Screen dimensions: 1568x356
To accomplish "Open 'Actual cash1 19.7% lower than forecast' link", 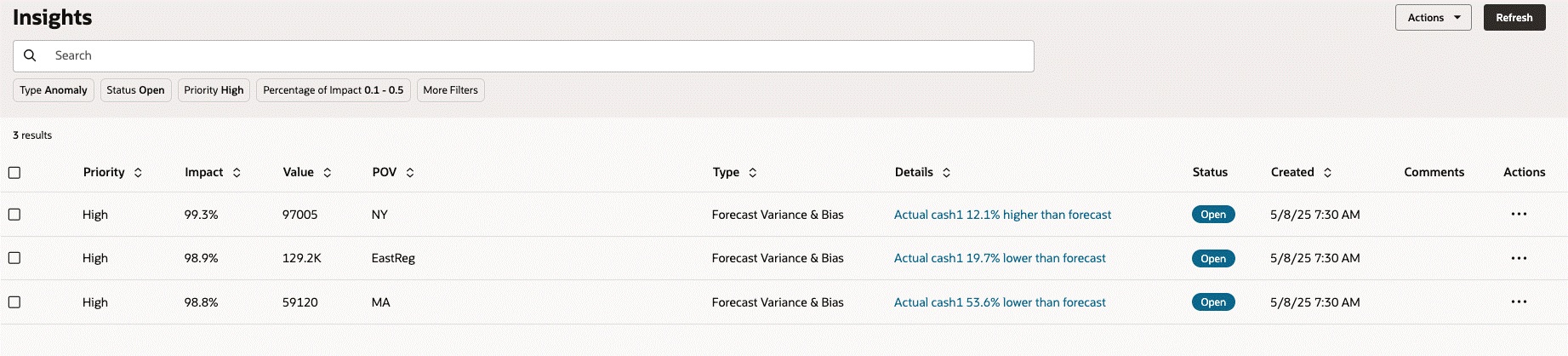I will [1000, 258].
